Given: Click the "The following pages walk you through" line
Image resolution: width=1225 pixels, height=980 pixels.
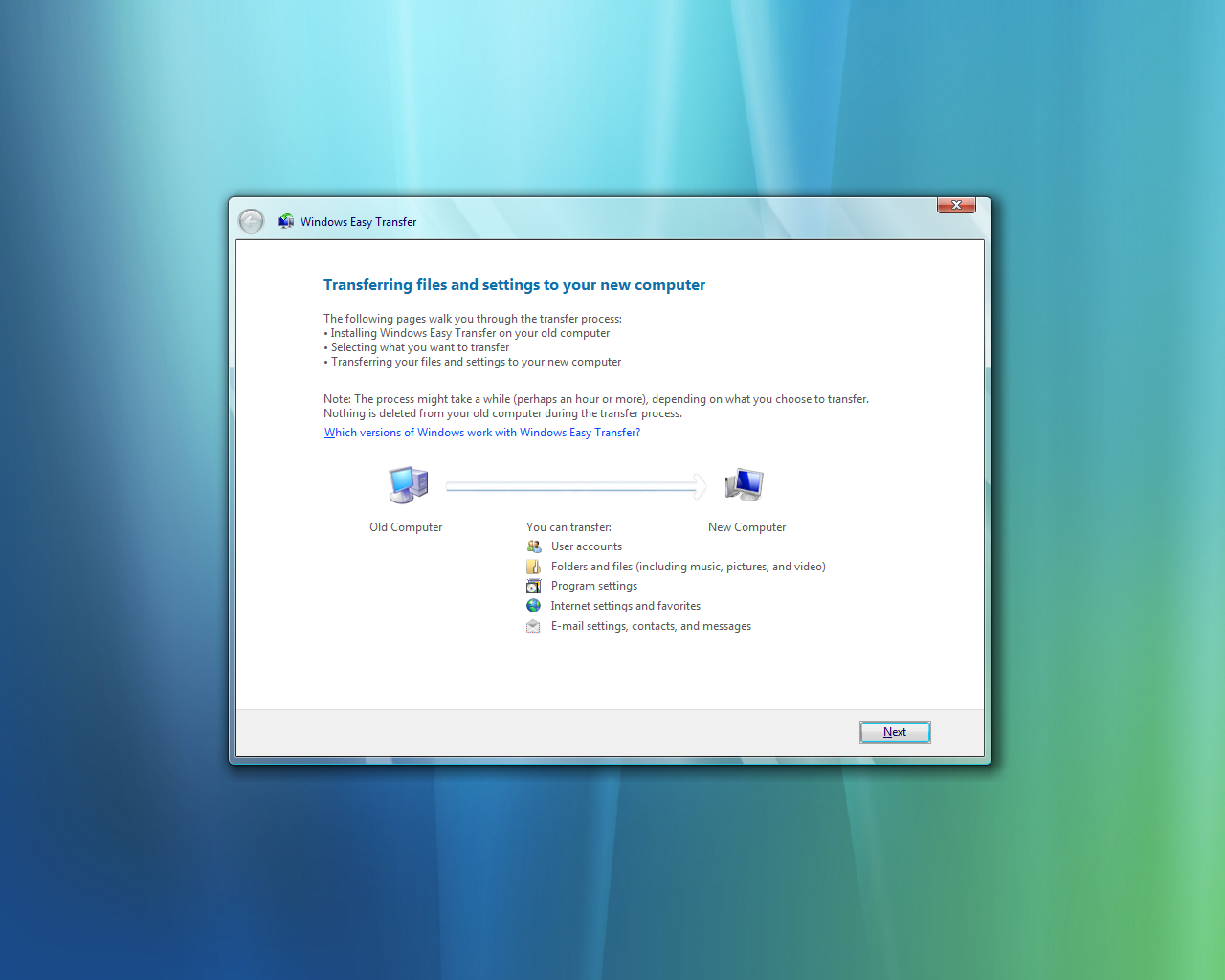Looking at the screenshot, I should click(473, 319).
